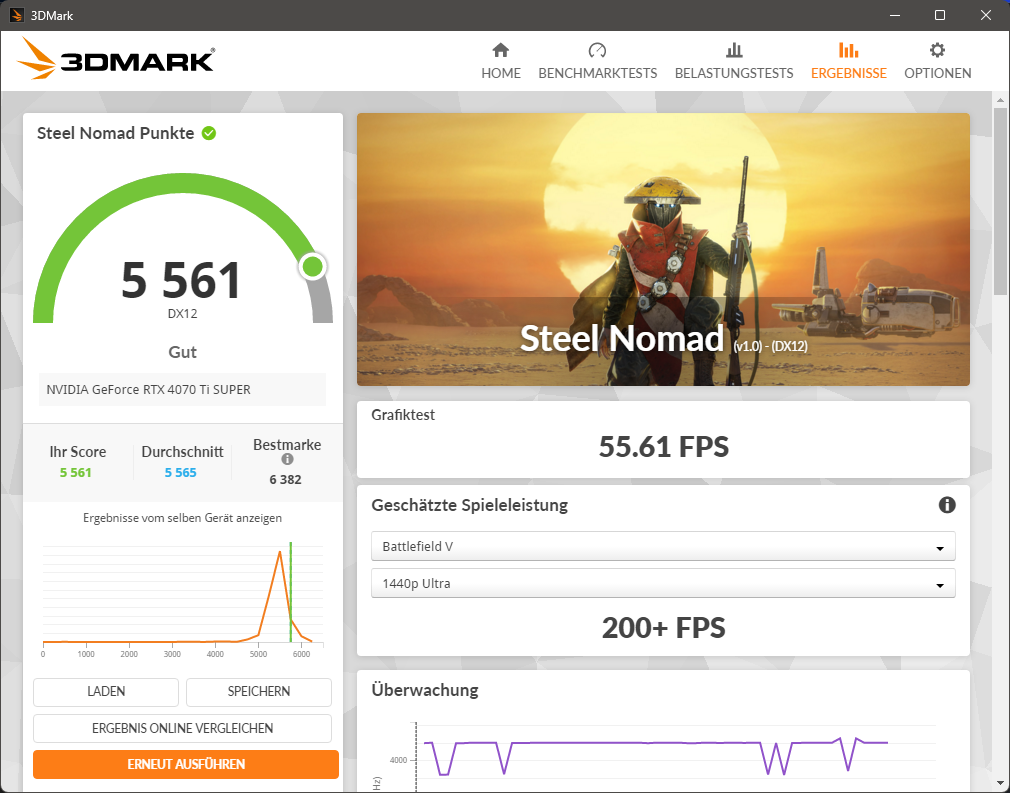The height and width of the screenshot is (793, 1010).
Task: Open the Battlefield V game dropdown
Action: tap(663, 546)
